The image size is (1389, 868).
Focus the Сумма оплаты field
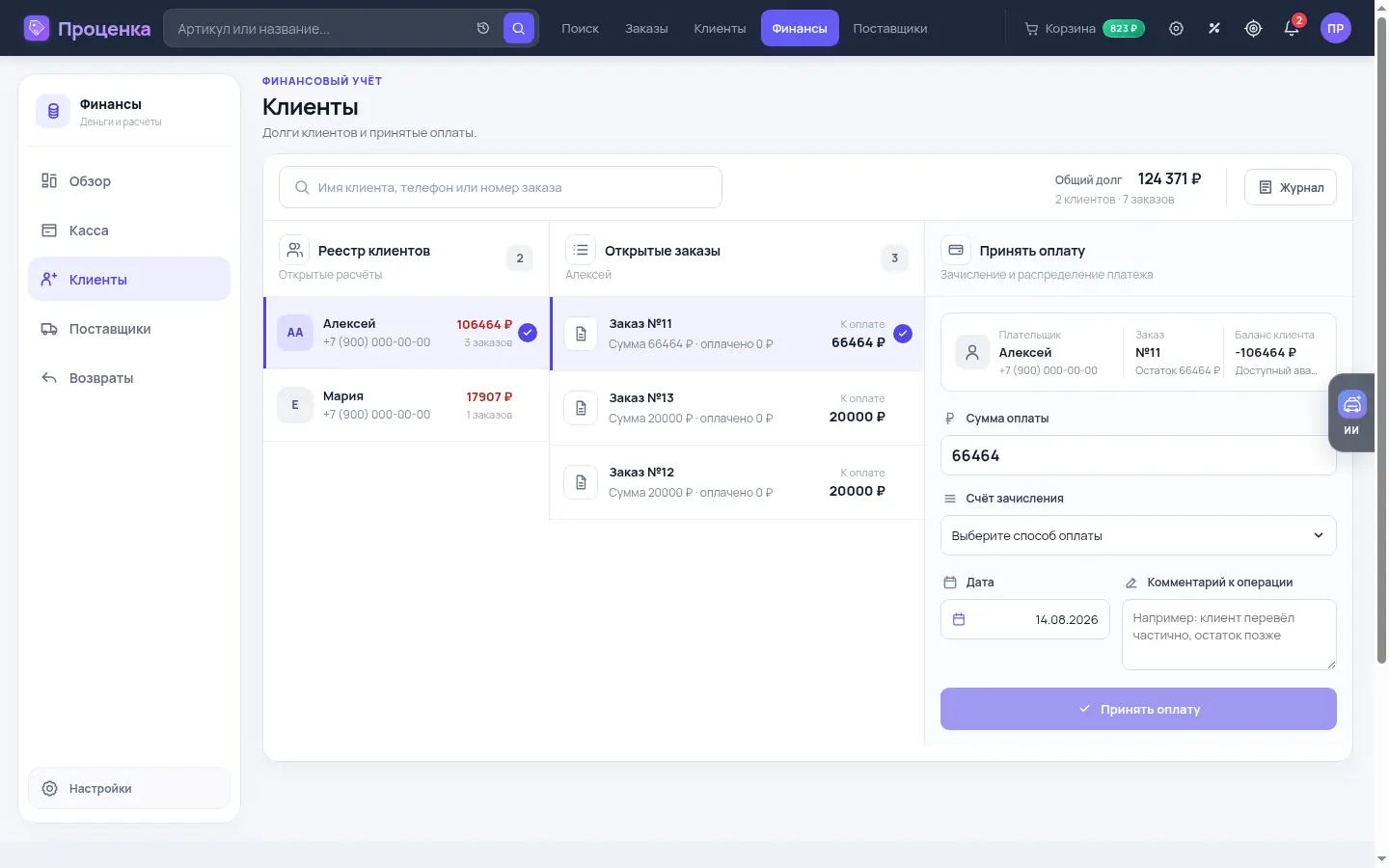coord(1138,455)
